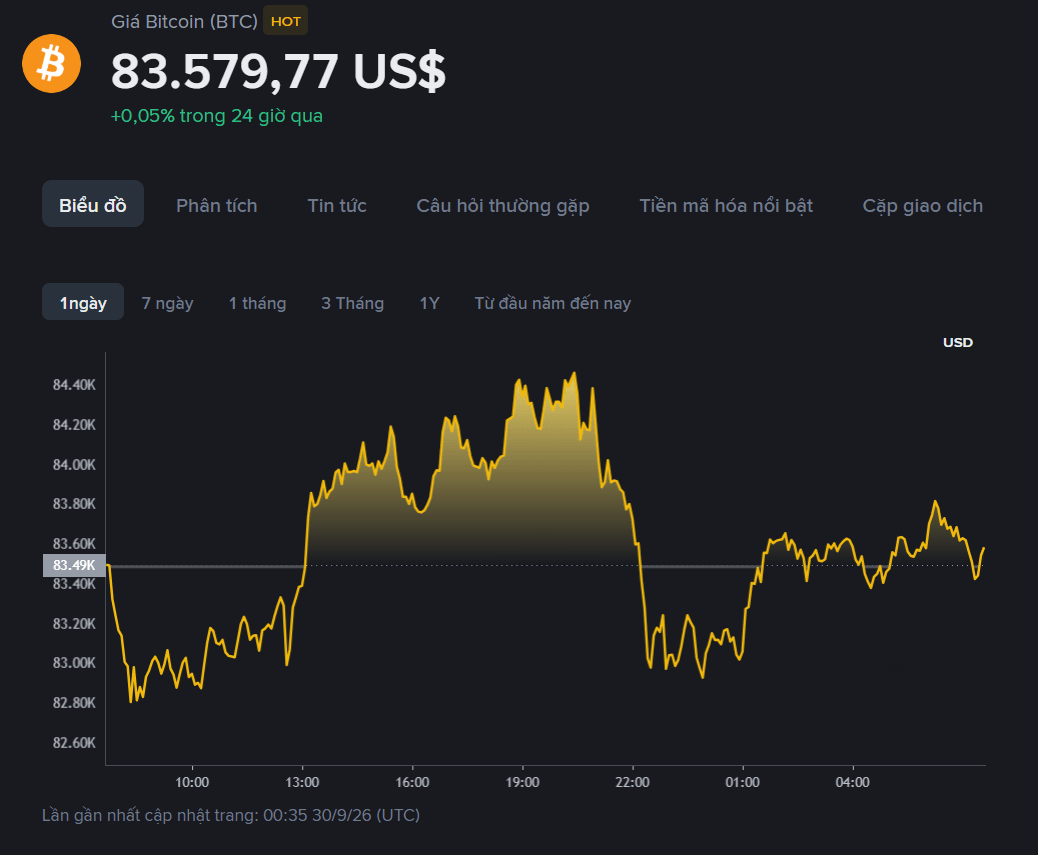Click the USD currency label above chart
The width and height of the screenshot is (1038, 855).
957,342
